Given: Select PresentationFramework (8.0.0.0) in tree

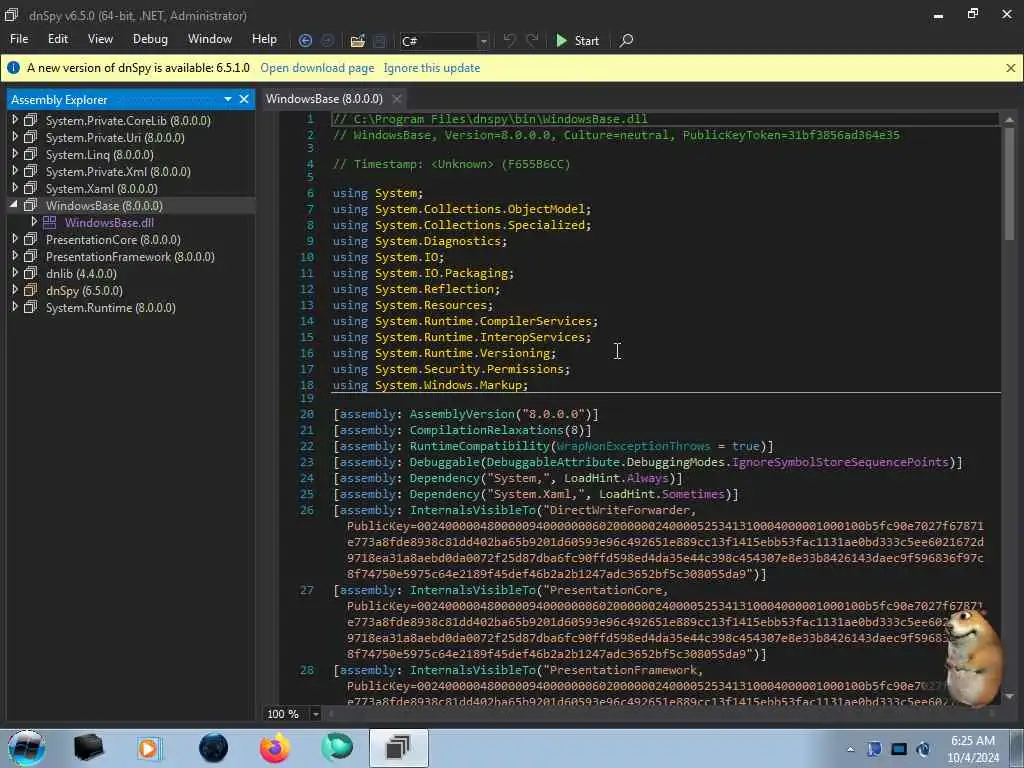Looking at the screenshot, I should [130, 257].
